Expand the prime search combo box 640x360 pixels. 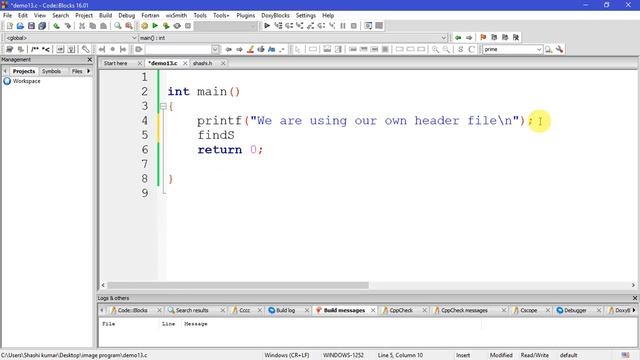(539, 49)
